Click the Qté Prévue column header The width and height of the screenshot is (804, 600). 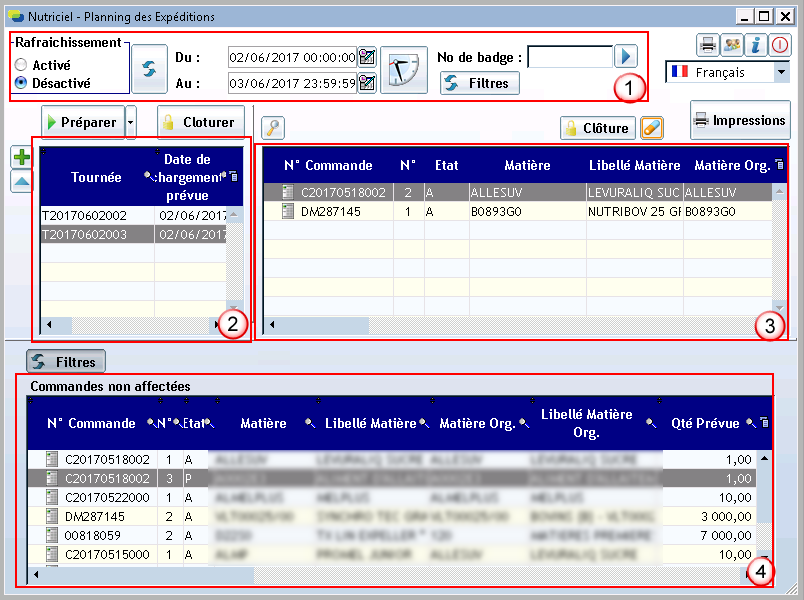705,423
